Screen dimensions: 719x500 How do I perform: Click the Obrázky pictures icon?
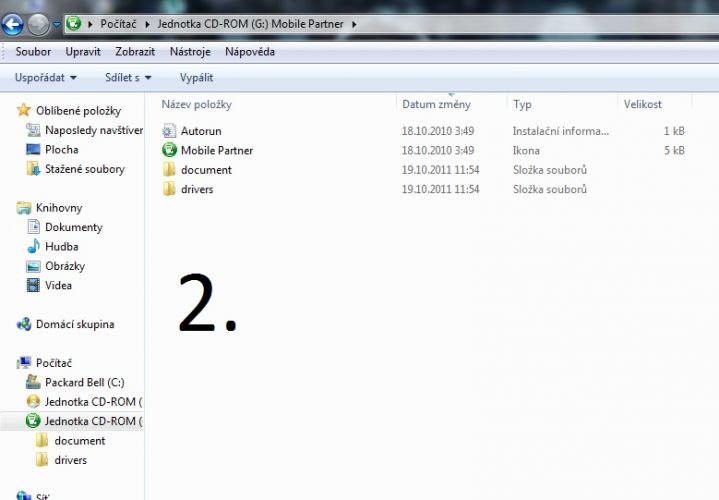click(x=33, y=266)
